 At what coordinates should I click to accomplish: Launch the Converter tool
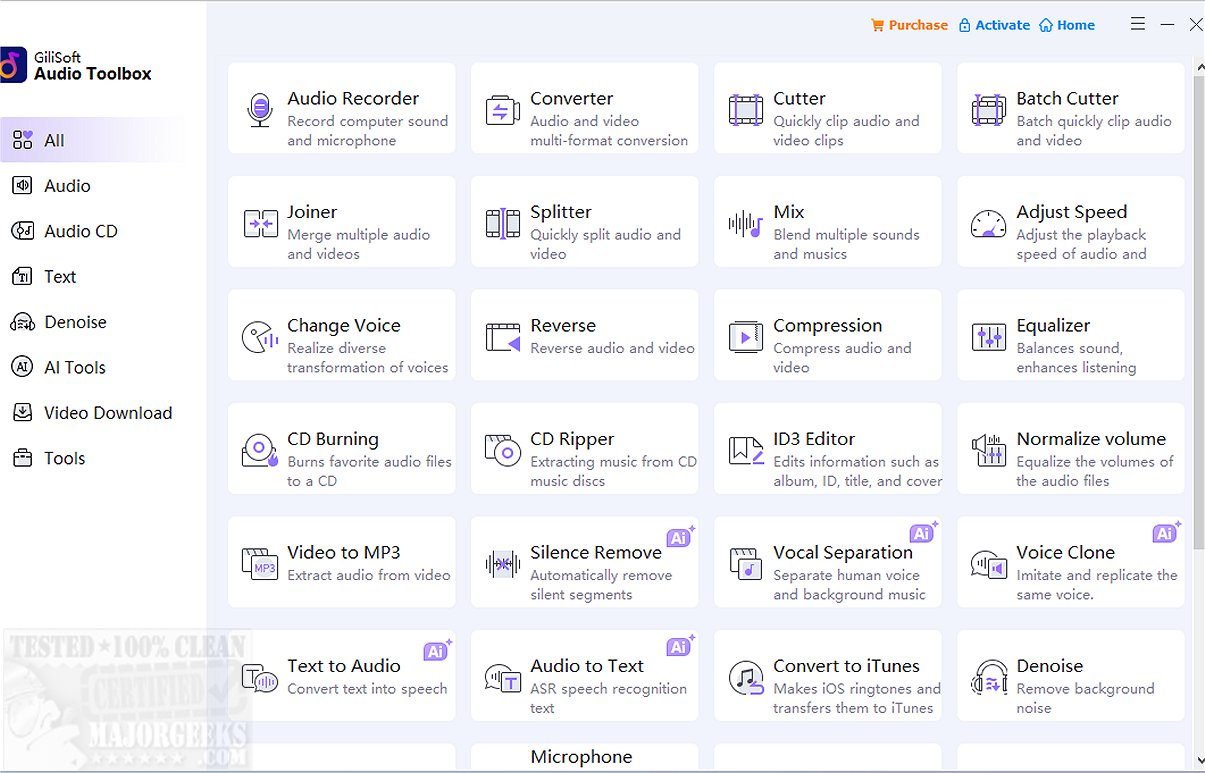pyautogui.click(x=584, y=108)
